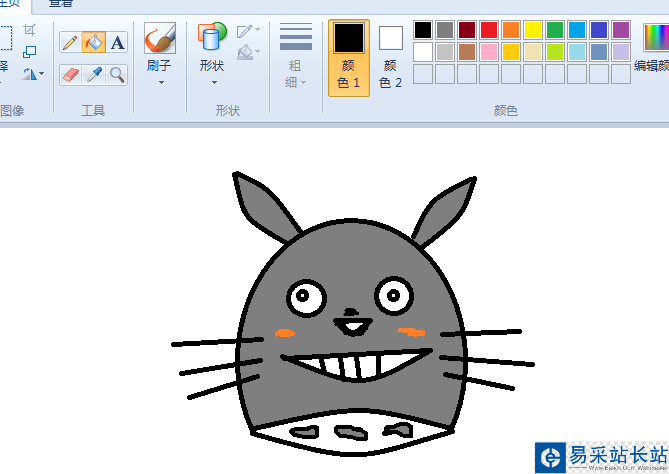The height and width of the screenshot is (474, 669).
Task: Expand the thickness (粗细) dropdown
Action: tap(303, 82)
